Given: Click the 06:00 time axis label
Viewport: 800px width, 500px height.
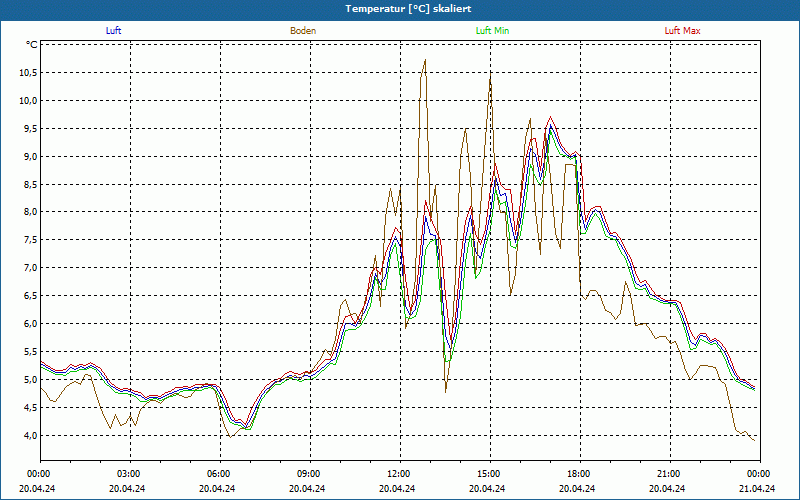Looking at the screenshot, I should click(220, 474).
